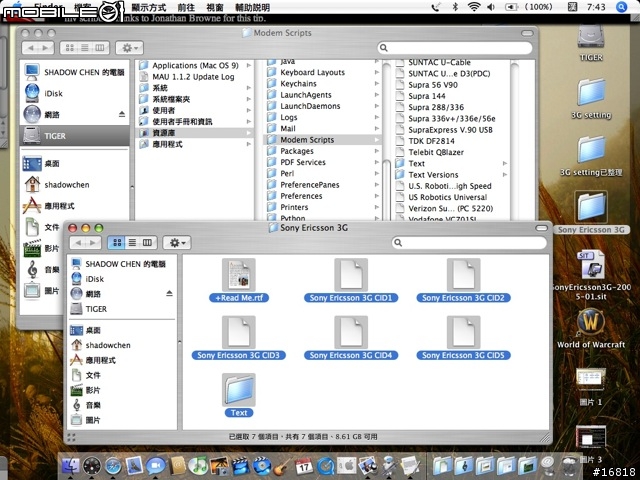Open iCal from the Dock
Viewport: 640px width, 480px height.
[x=304, y=466]
